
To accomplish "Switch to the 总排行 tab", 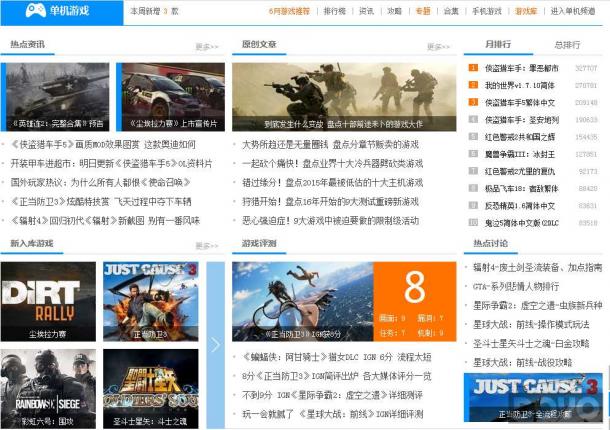I will coord(567,45).
